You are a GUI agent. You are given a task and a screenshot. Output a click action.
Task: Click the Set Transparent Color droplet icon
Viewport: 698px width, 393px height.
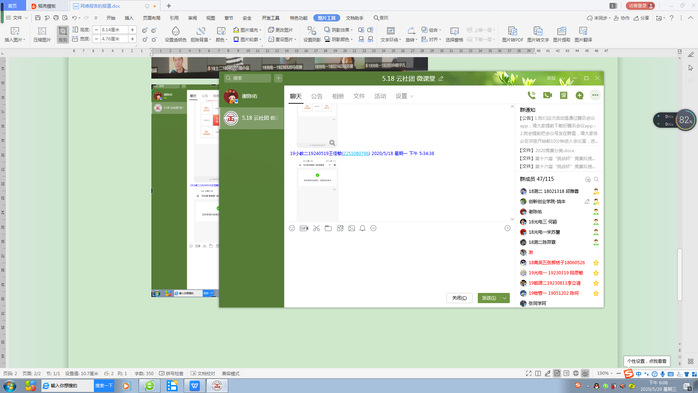(175, 34)
